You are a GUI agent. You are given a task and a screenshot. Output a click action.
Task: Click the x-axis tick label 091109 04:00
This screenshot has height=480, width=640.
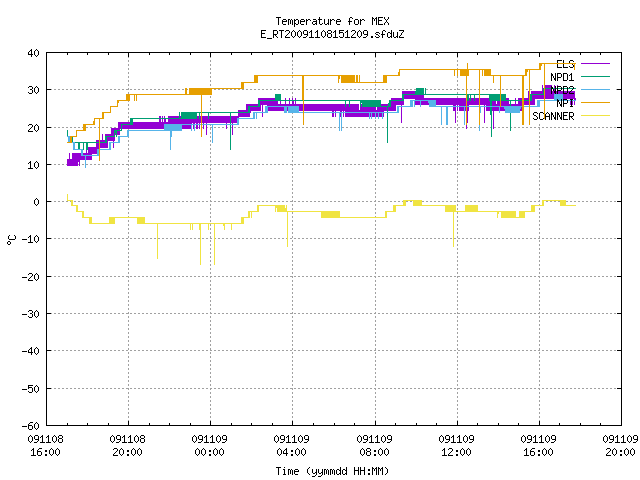point(292,446)
